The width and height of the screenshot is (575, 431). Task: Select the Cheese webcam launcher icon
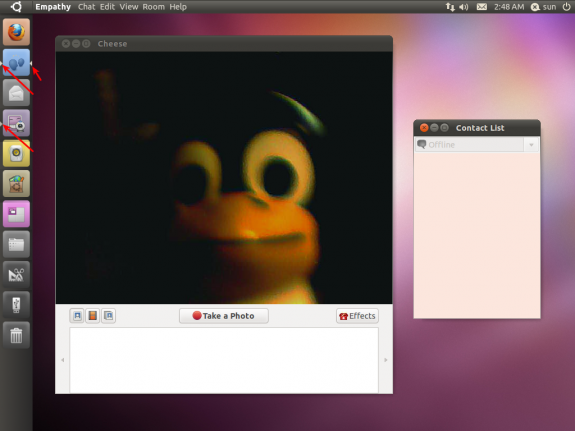(17, 123)
